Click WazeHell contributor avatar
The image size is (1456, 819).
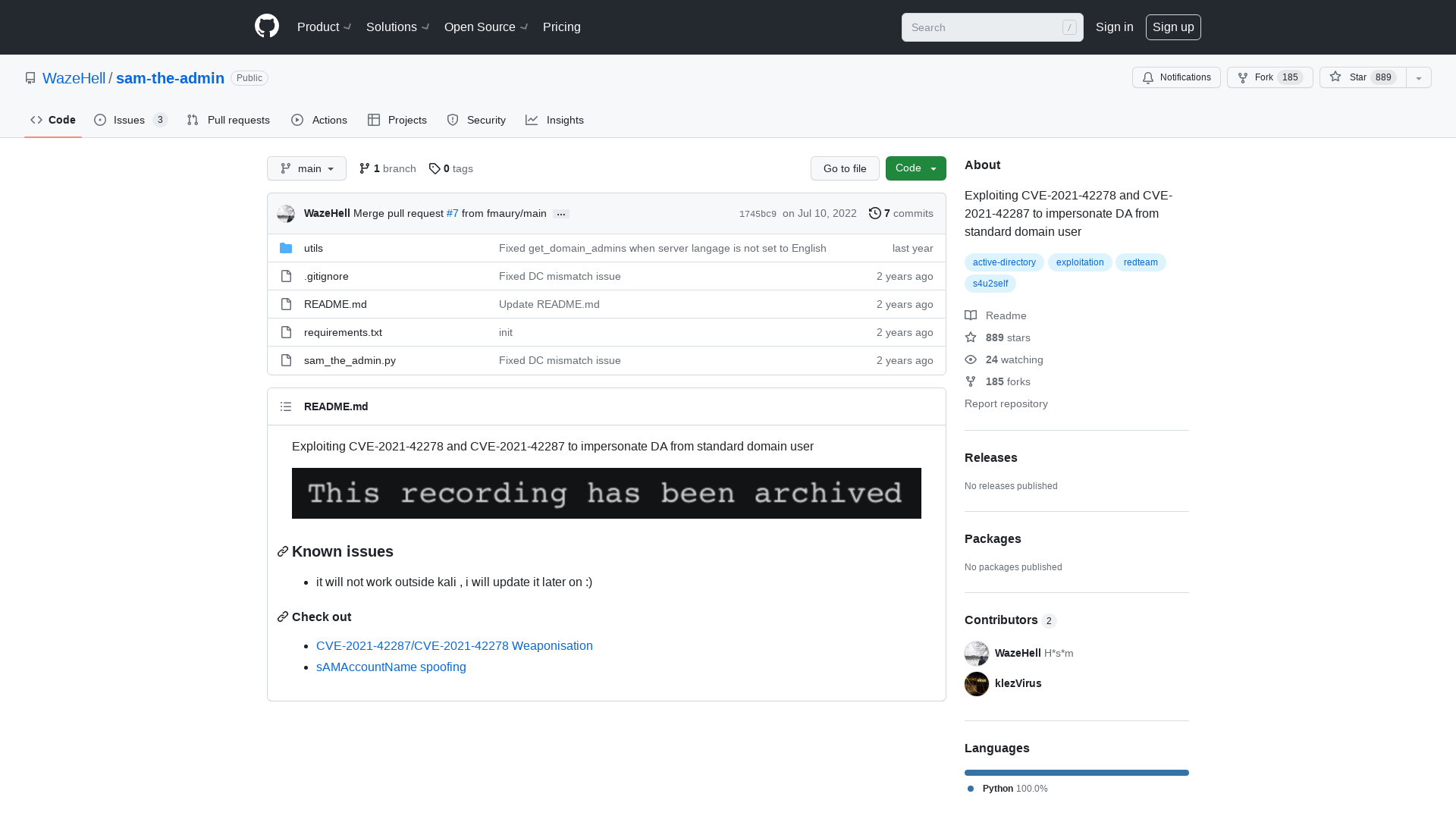977,653
